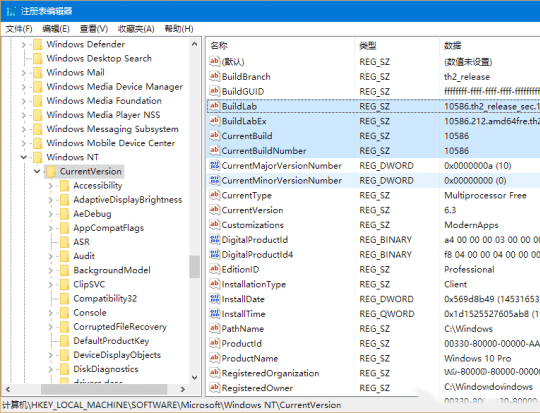
Task: Click the binary icon of InstallDate
Action: click(214, 299)
